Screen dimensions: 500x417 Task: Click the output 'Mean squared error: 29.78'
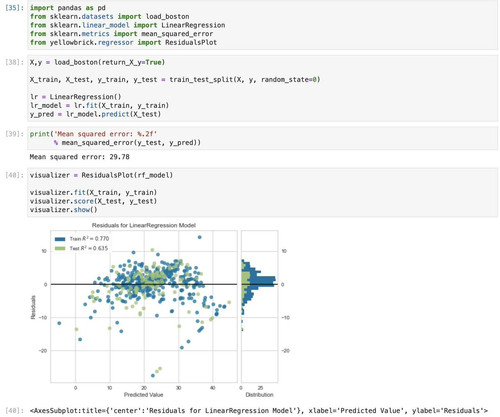pos(80,157)
